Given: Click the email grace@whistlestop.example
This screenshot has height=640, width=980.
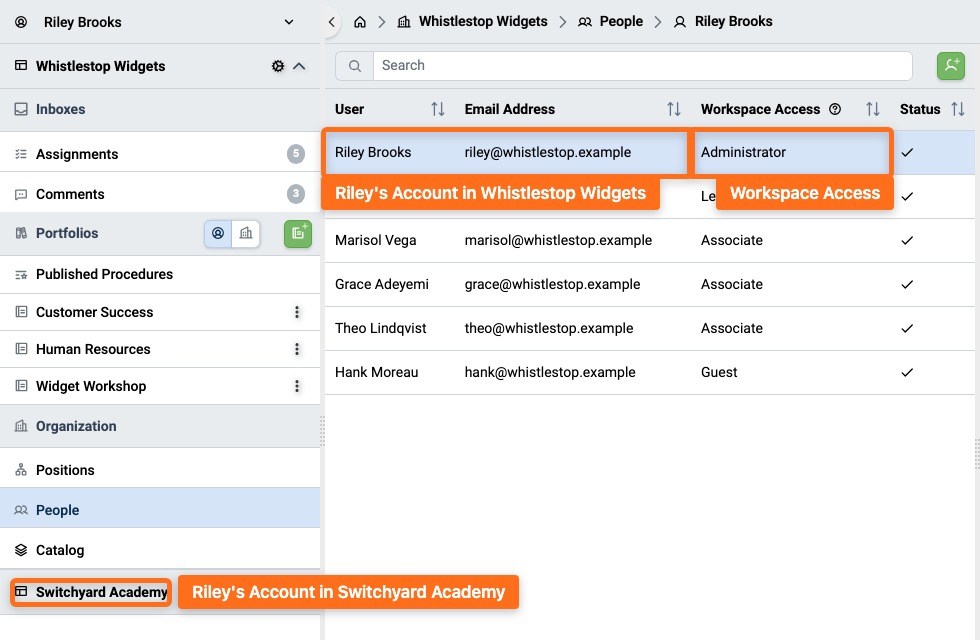Looking at the screenshot, I should pyautogui.click(x=552, y=284).
